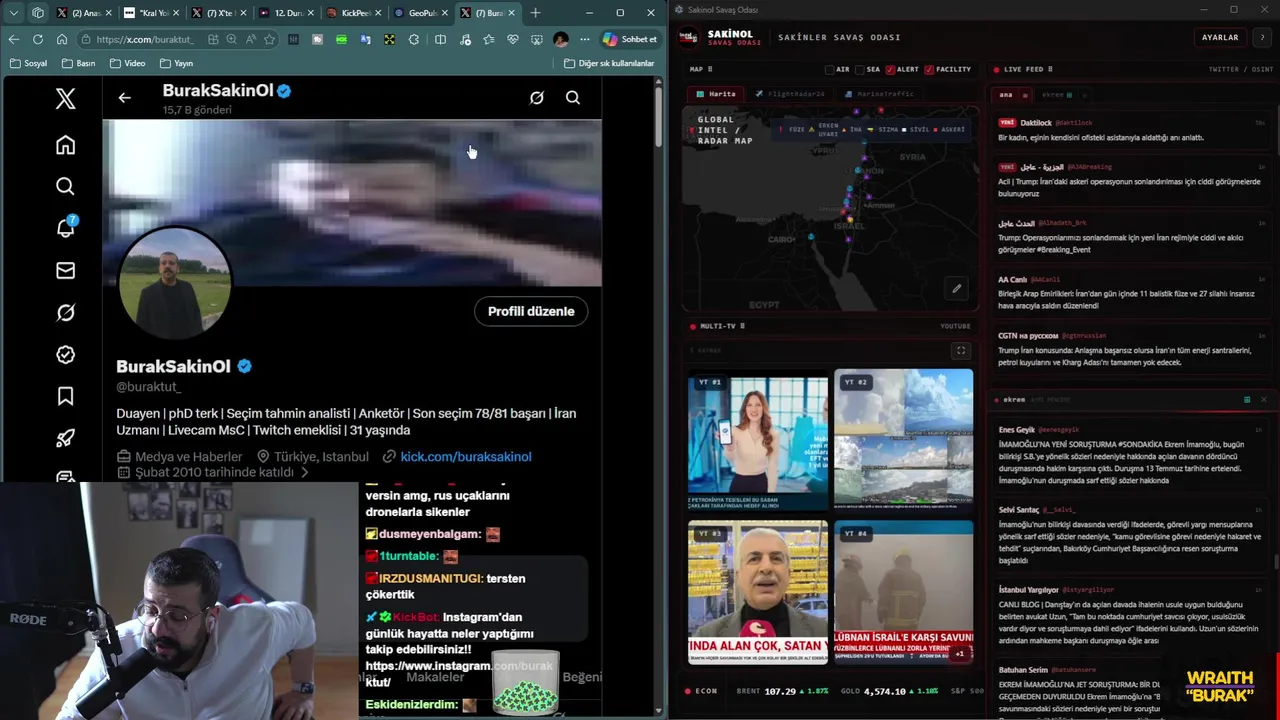Edit the map with the pencil icon

[x=956, y=289]
